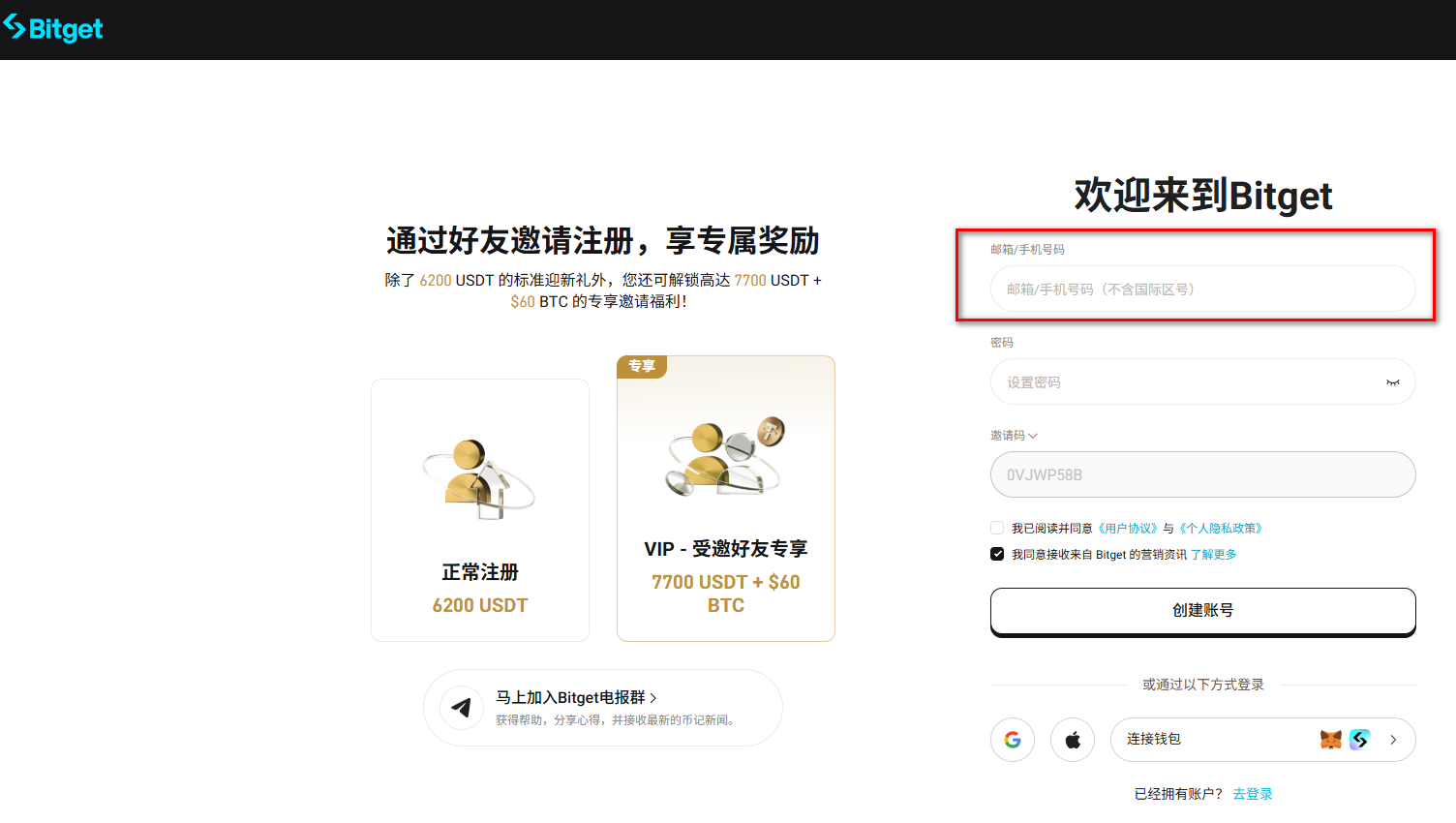The height and width of the screenshot is (823, 1456).
Task: Click the VIP invited friends coin illustration
Action: tap(725, 457)
